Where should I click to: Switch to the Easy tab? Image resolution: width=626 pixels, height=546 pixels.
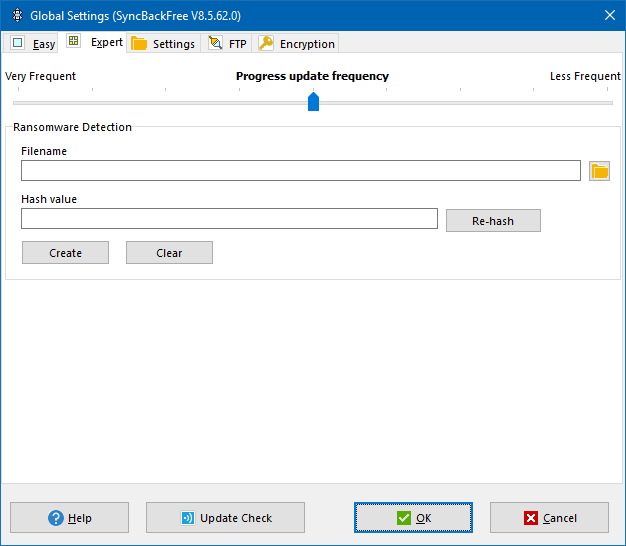(33, 44)
